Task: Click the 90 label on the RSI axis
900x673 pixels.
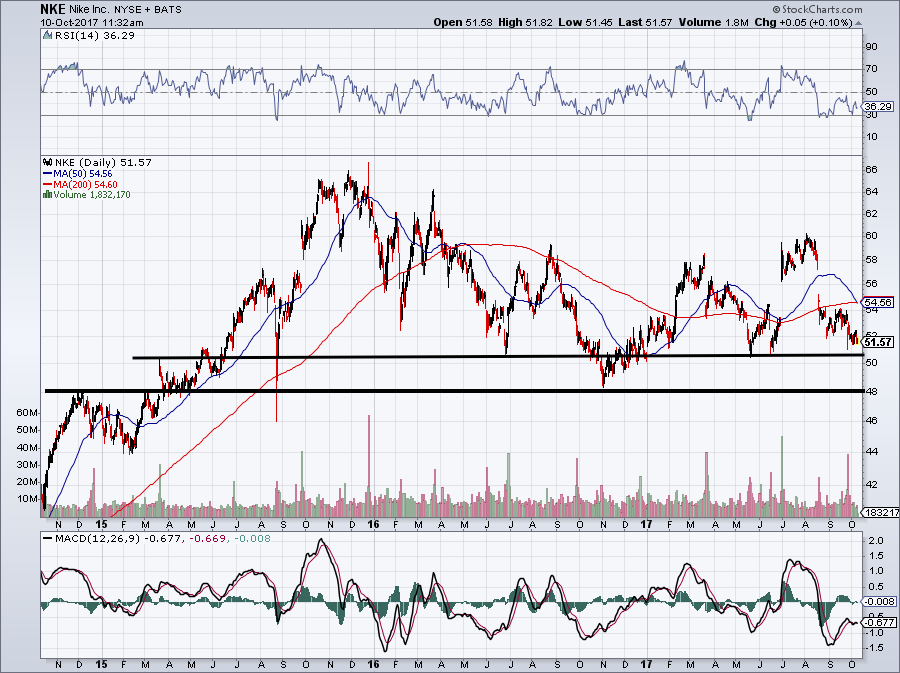Action: click(x=871, y=46)
